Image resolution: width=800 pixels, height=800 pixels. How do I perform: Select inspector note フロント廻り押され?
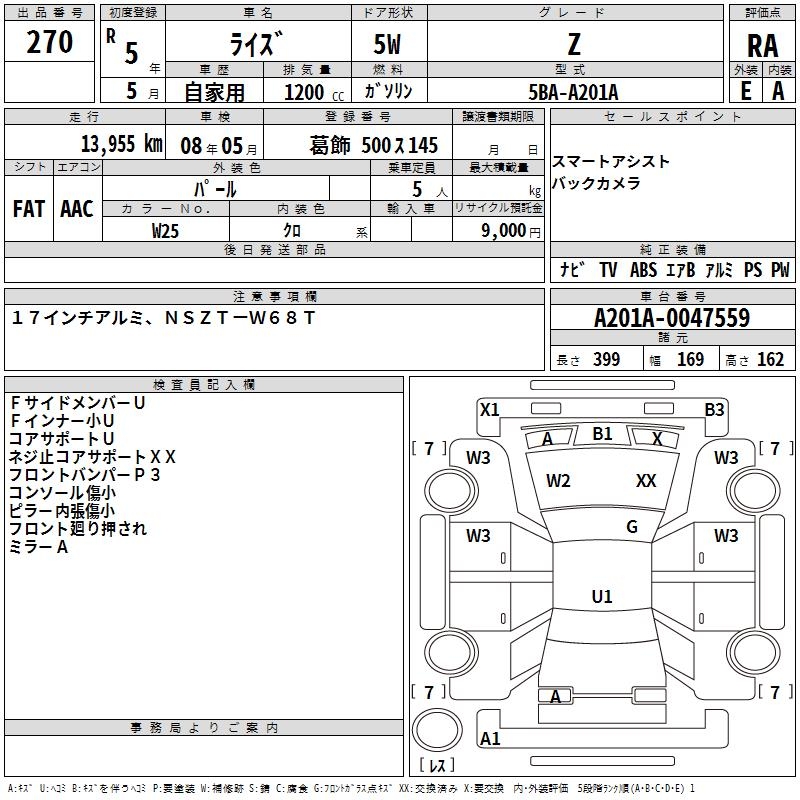click(78, 529)
